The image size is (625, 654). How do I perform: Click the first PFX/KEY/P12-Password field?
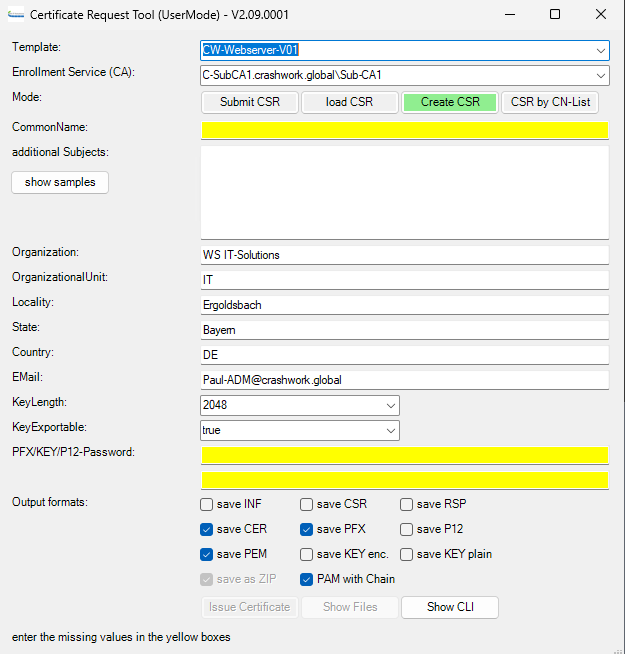405,455
